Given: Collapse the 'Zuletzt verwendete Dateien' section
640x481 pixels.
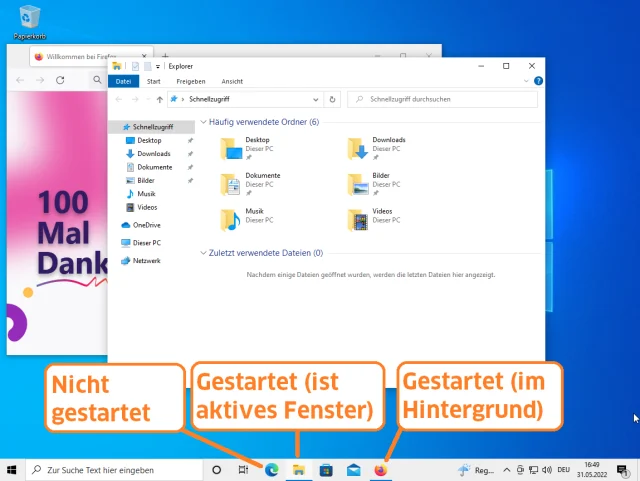Looking at the screenshot, I should pyautogui.click(x=204, y=254).
